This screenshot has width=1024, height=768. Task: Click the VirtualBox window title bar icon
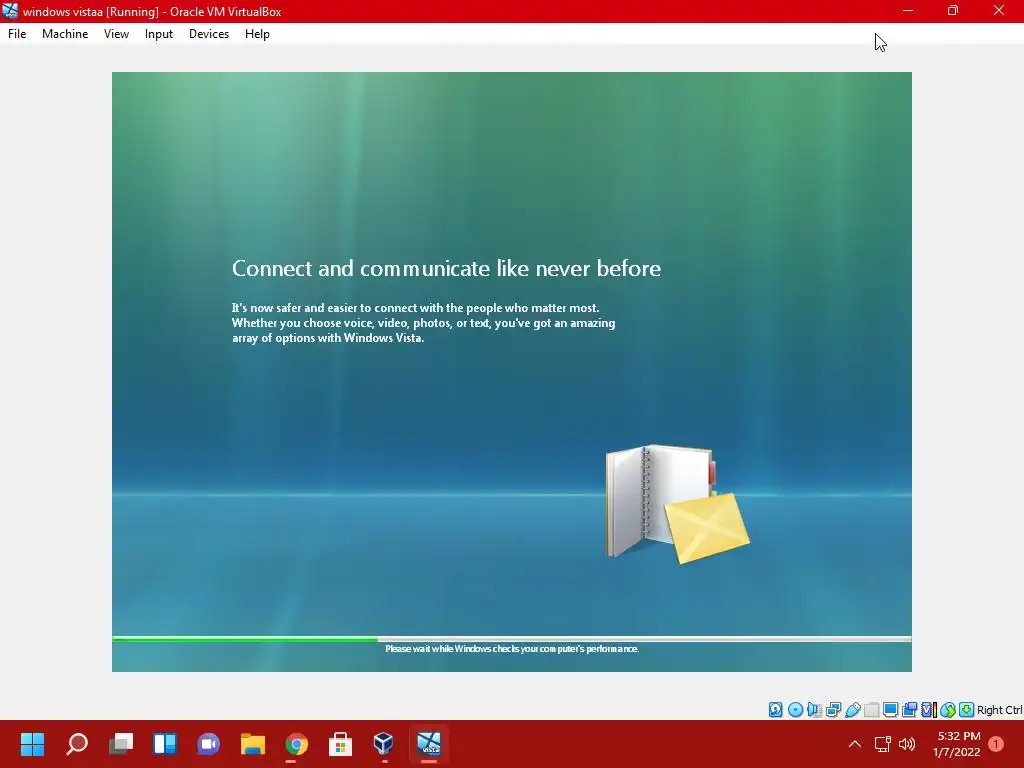pos(10,11)
